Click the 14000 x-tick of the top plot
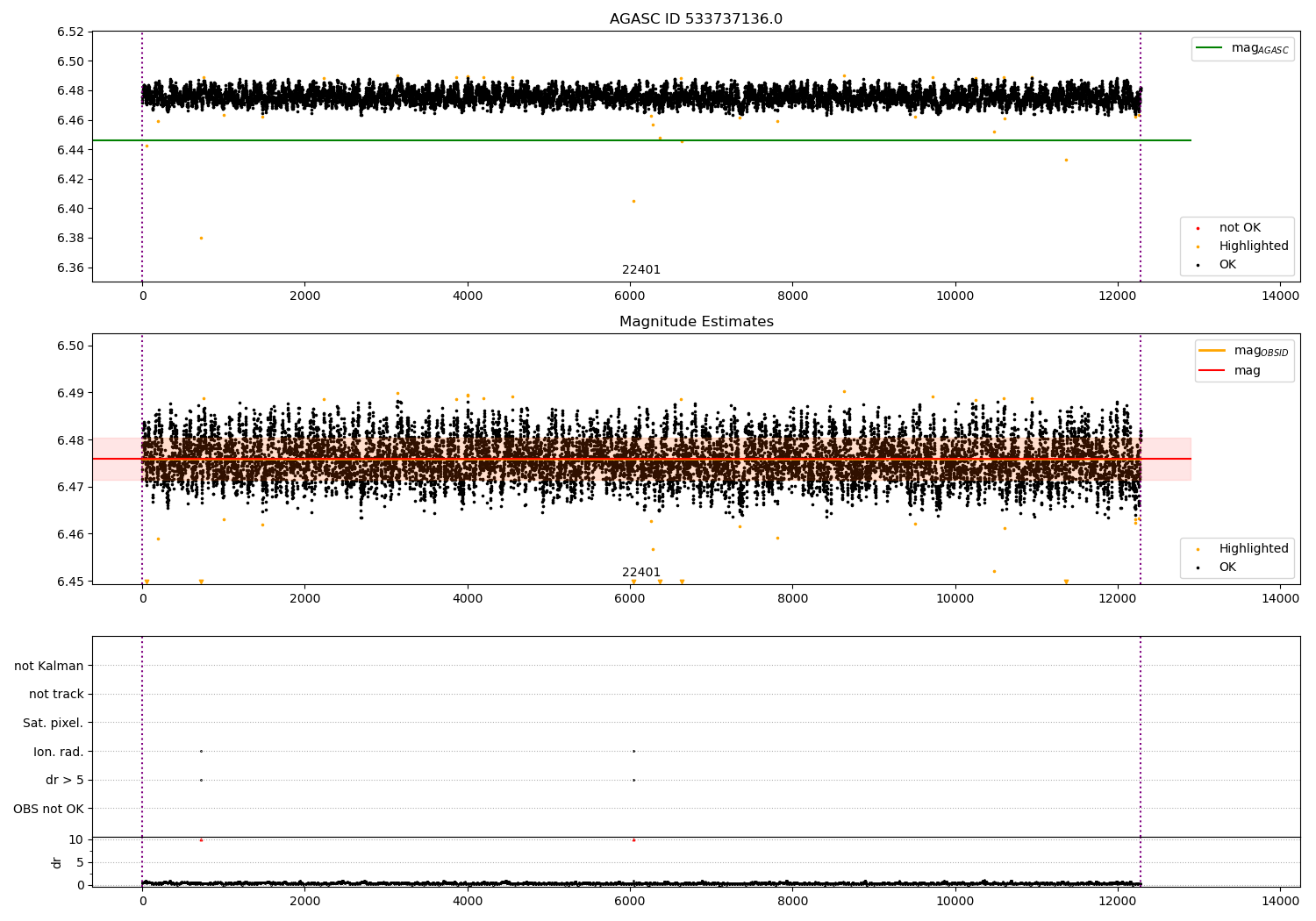The height and width of the screenshot is (921, 1316). click(x=1280, y=296)
